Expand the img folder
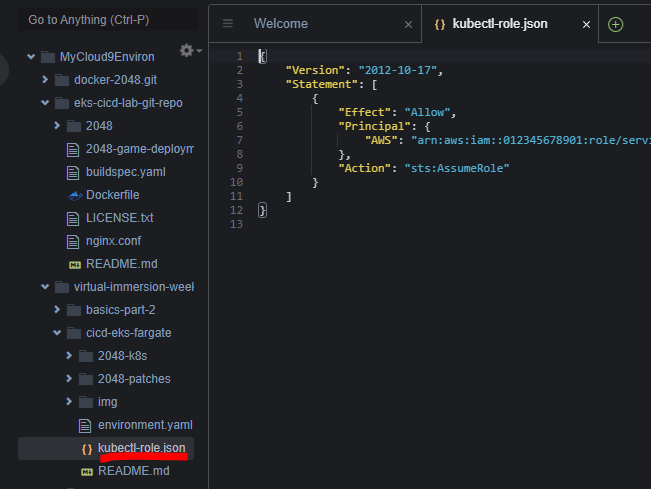 69,401
